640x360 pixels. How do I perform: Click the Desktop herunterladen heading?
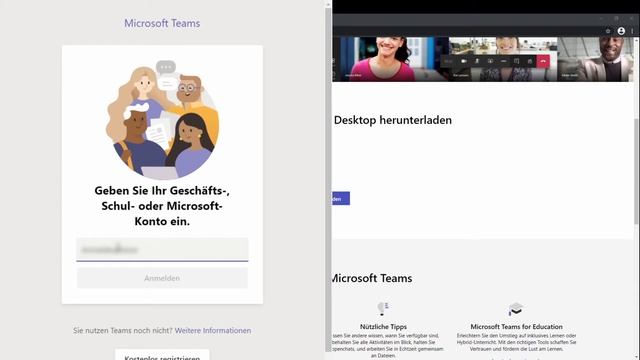(x=393, y=120)
